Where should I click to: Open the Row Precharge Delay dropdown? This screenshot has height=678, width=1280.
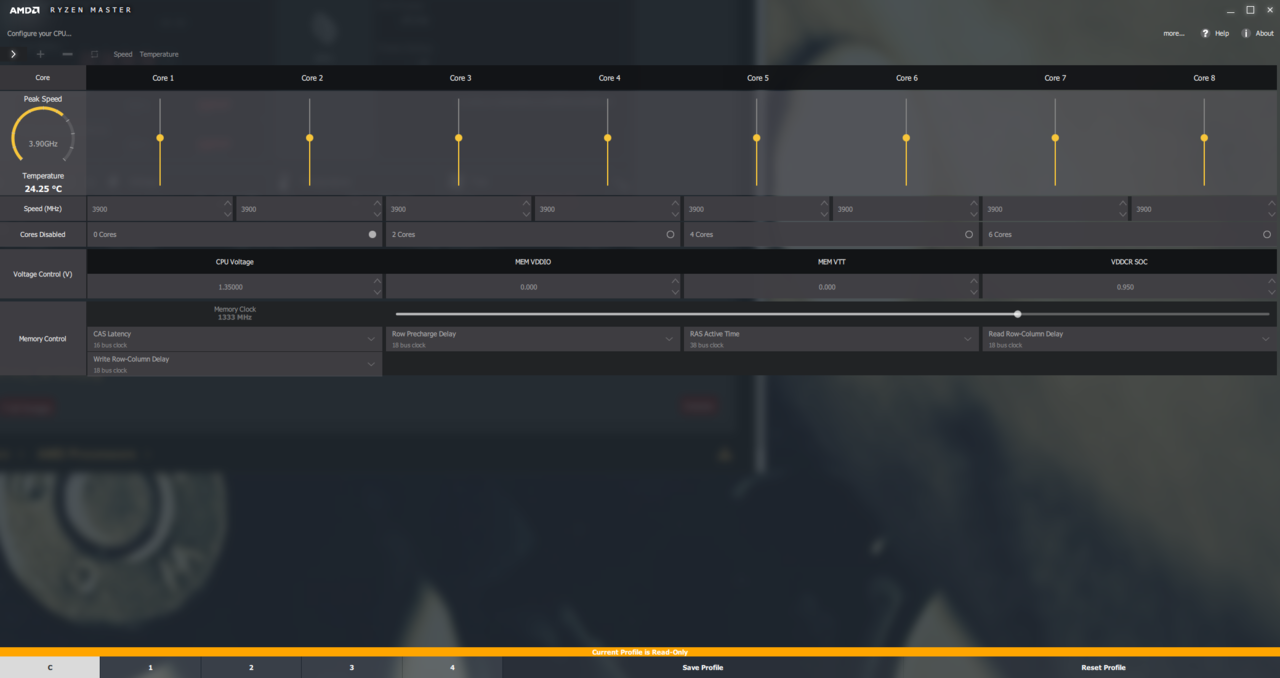tap(670, 339)
